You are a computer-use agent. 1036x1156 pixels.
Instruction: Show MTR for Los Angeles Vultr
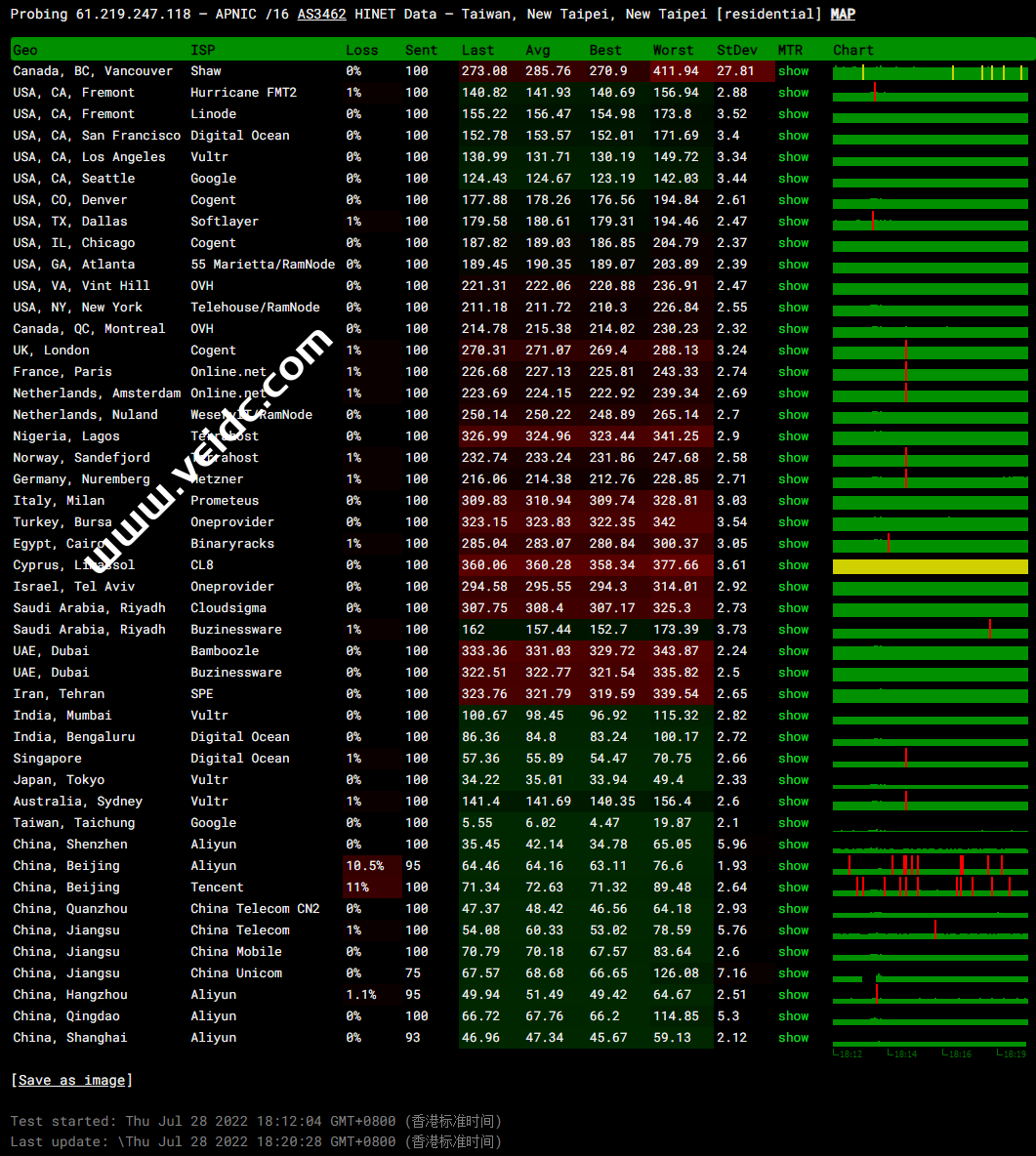[x=794, y=156]
